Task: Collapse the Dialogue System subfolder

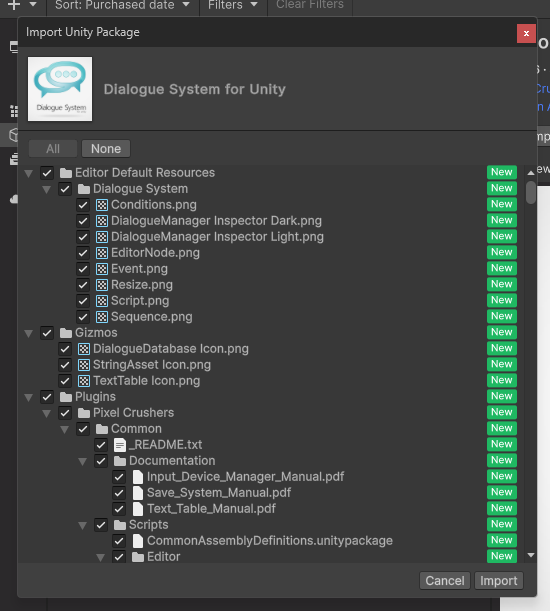Action: click(46, 189)
